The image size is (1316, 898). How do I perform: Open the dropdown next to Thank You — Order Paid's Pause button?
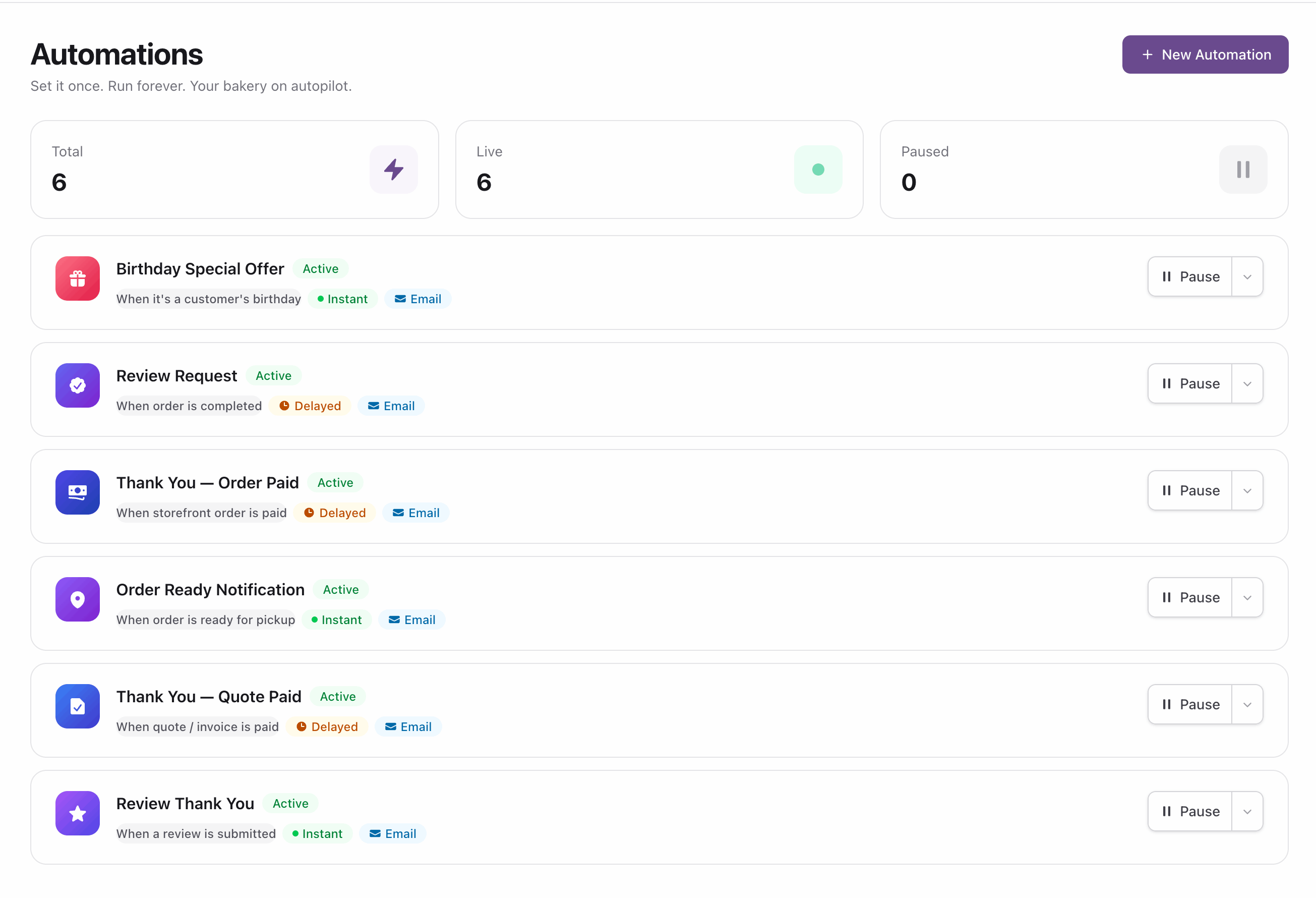click(1247, 490)
